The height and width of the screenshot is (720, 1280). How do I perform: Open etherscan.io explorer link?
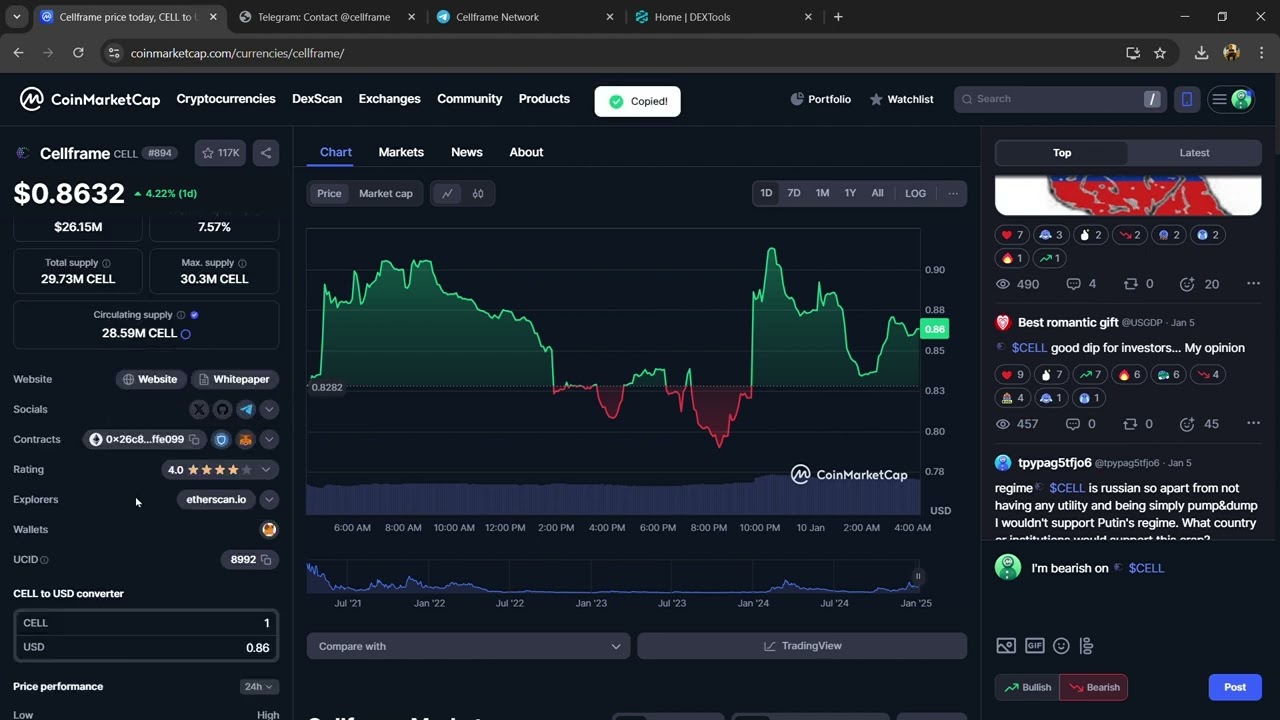pyautogui.click(x=216, y=499)
